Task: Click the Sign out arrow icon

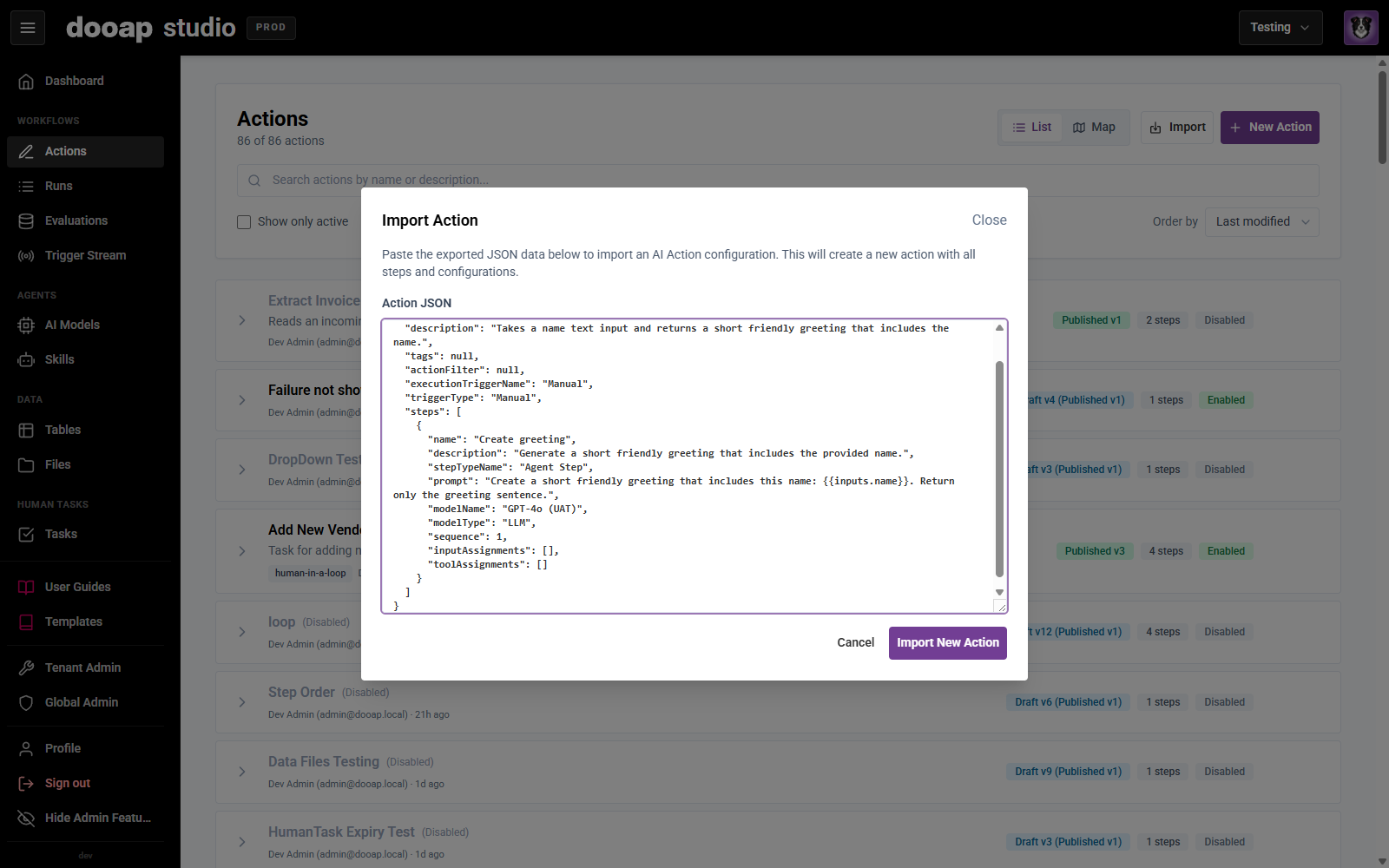Action: click(x=26, y=783)
